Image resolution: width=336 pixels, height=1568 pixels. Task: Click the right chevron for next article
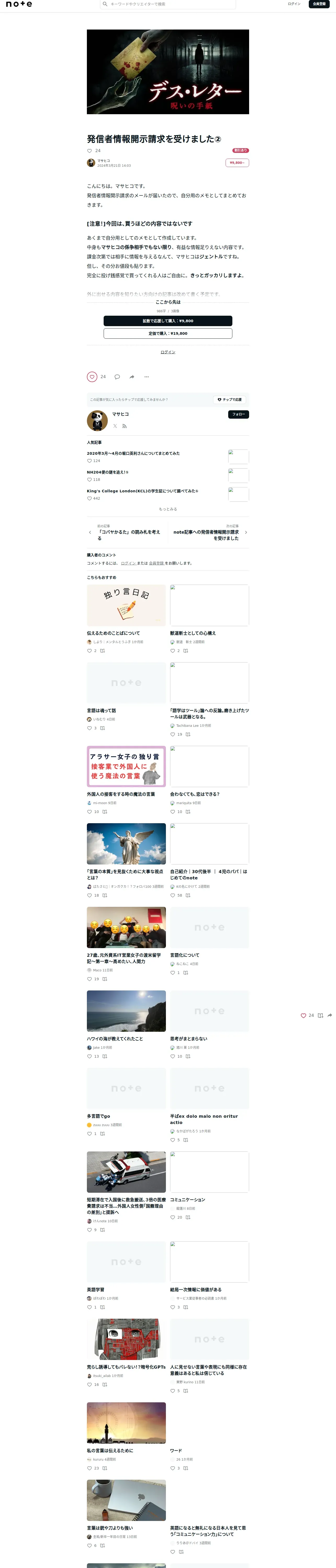(246, 533)
